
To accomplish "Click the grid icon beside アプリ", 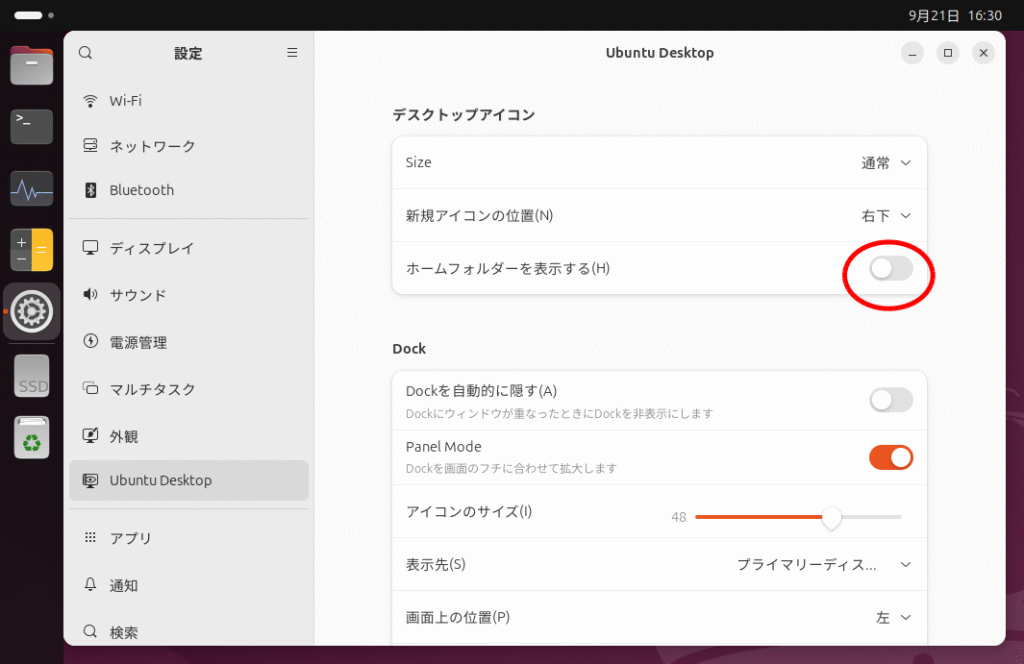I will coord(90,537).
